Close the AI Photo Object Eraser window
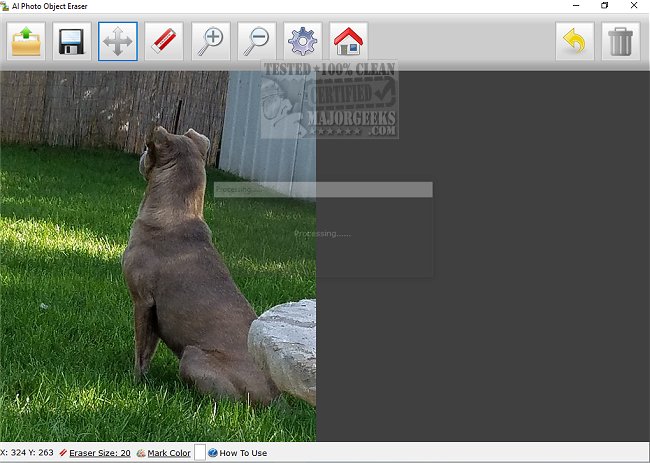Screen dimensions: 650x463 (x=634, y=6)
